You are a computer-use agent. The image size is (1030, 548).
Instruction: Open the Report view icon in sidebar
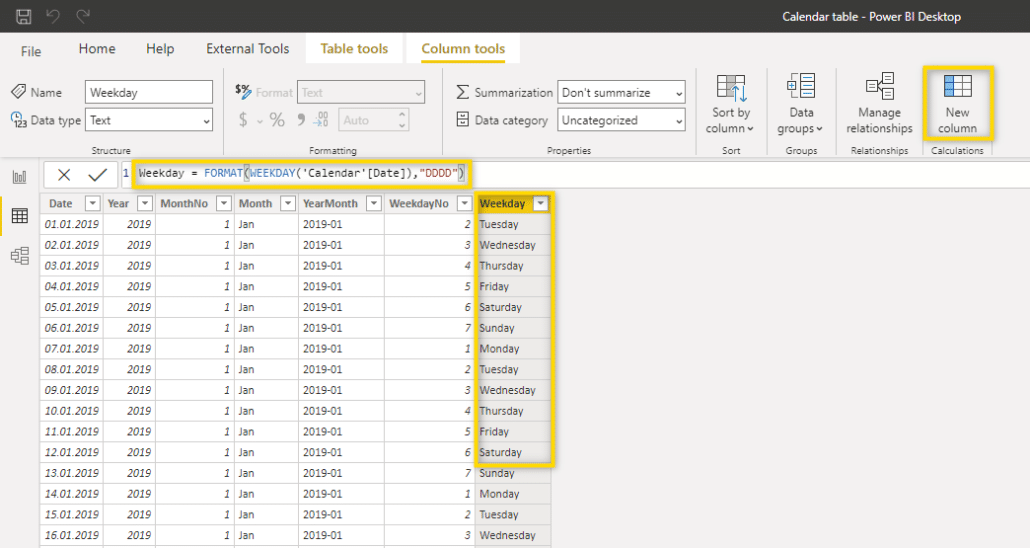click(19, 177)
